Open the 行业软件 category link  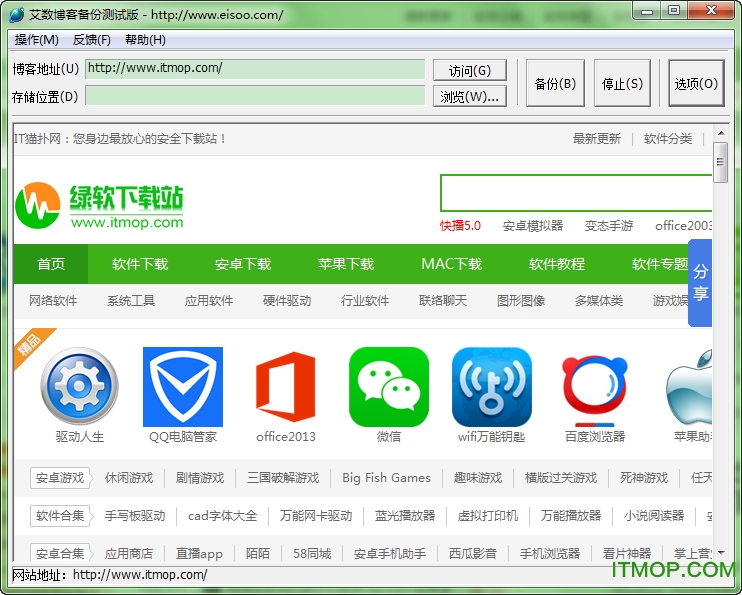365,301
